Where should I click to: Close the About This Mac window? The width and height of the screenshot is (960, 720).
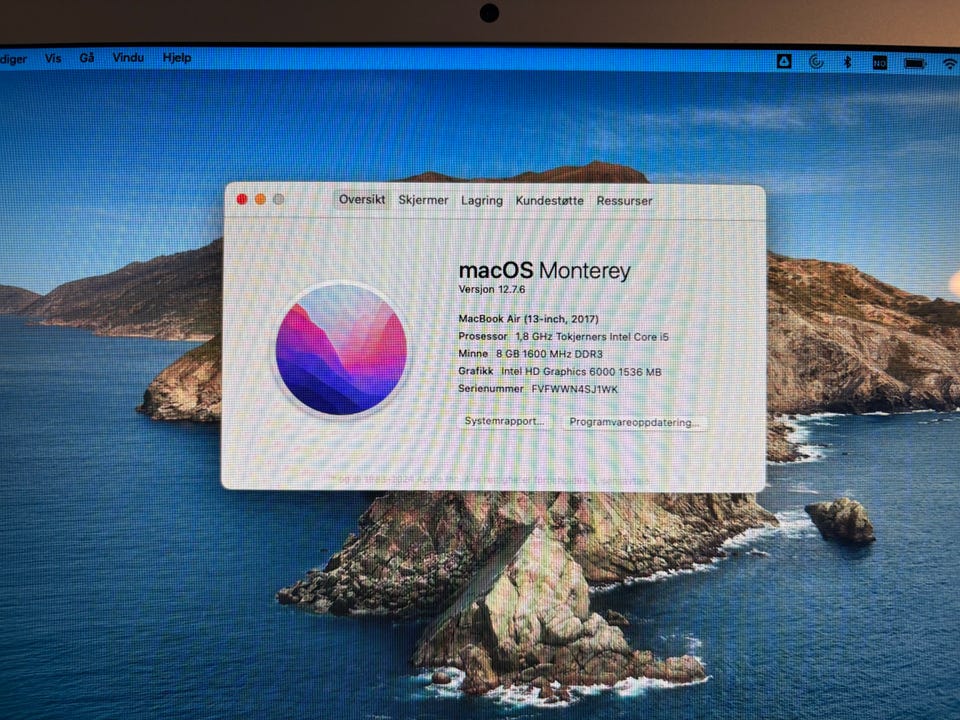point(242,199)
